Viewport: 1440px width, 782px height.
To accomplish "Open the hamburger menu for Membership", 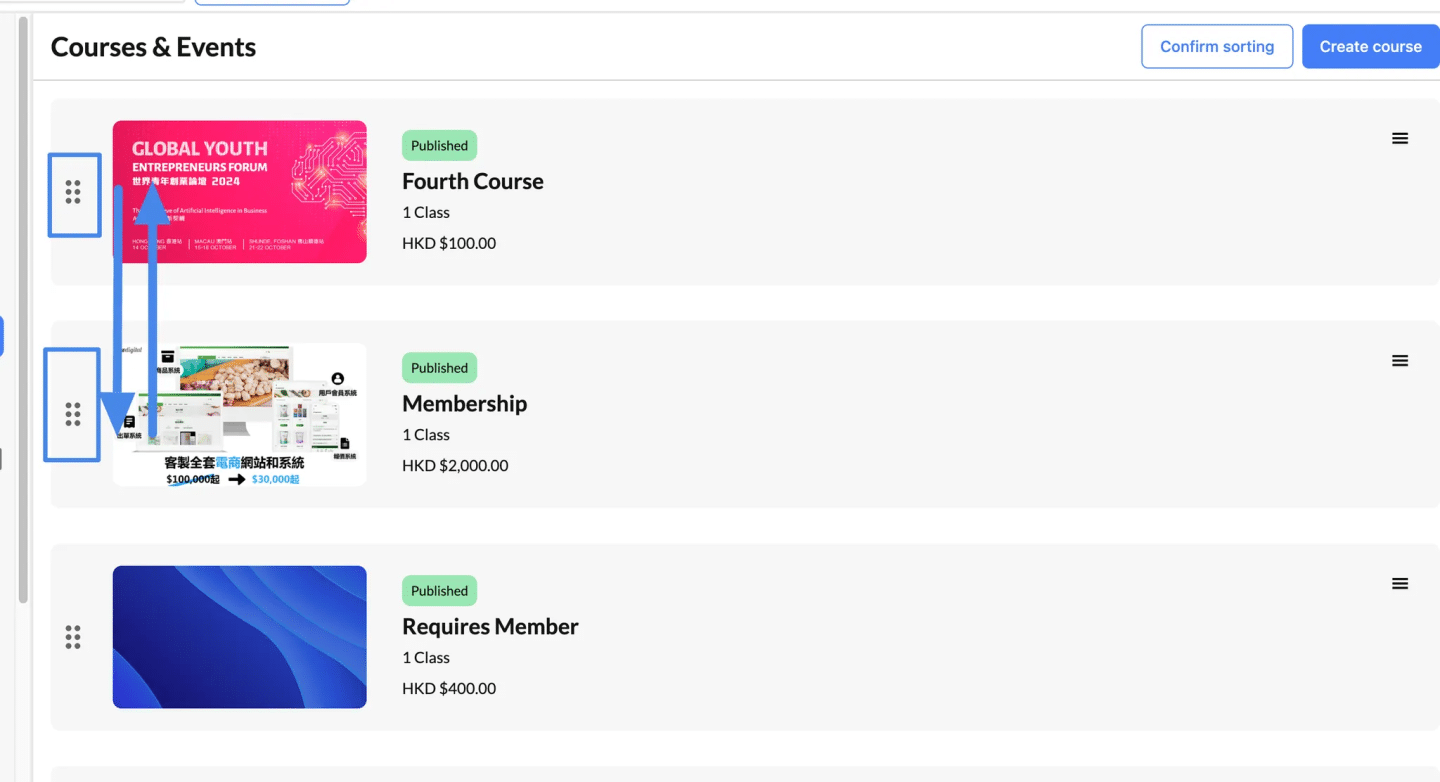I will (x=1400, y=361).
